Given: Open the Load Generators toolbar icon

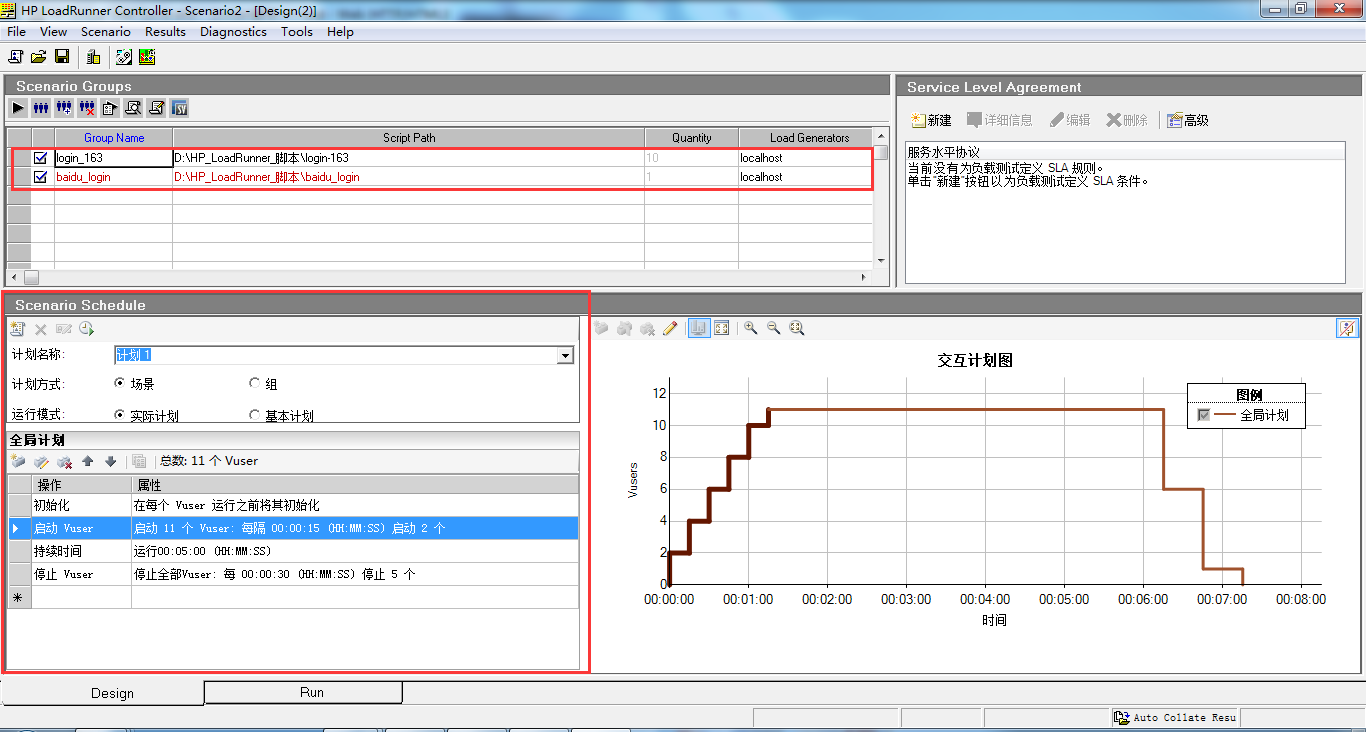Looking at the screenshot, I should click(93, 57).
